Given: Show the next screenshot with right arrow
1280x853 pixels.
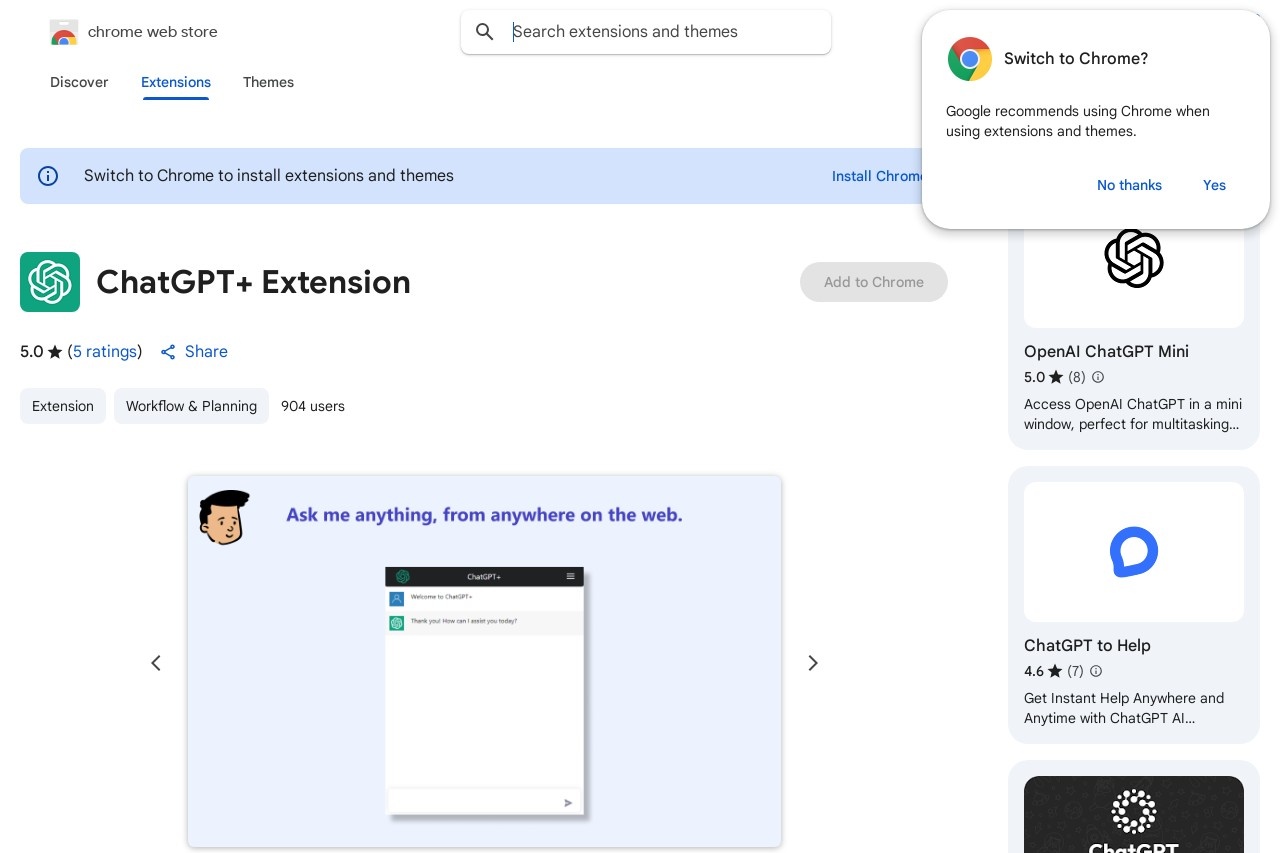Looking at the screenshot, I should pos(813,663).
